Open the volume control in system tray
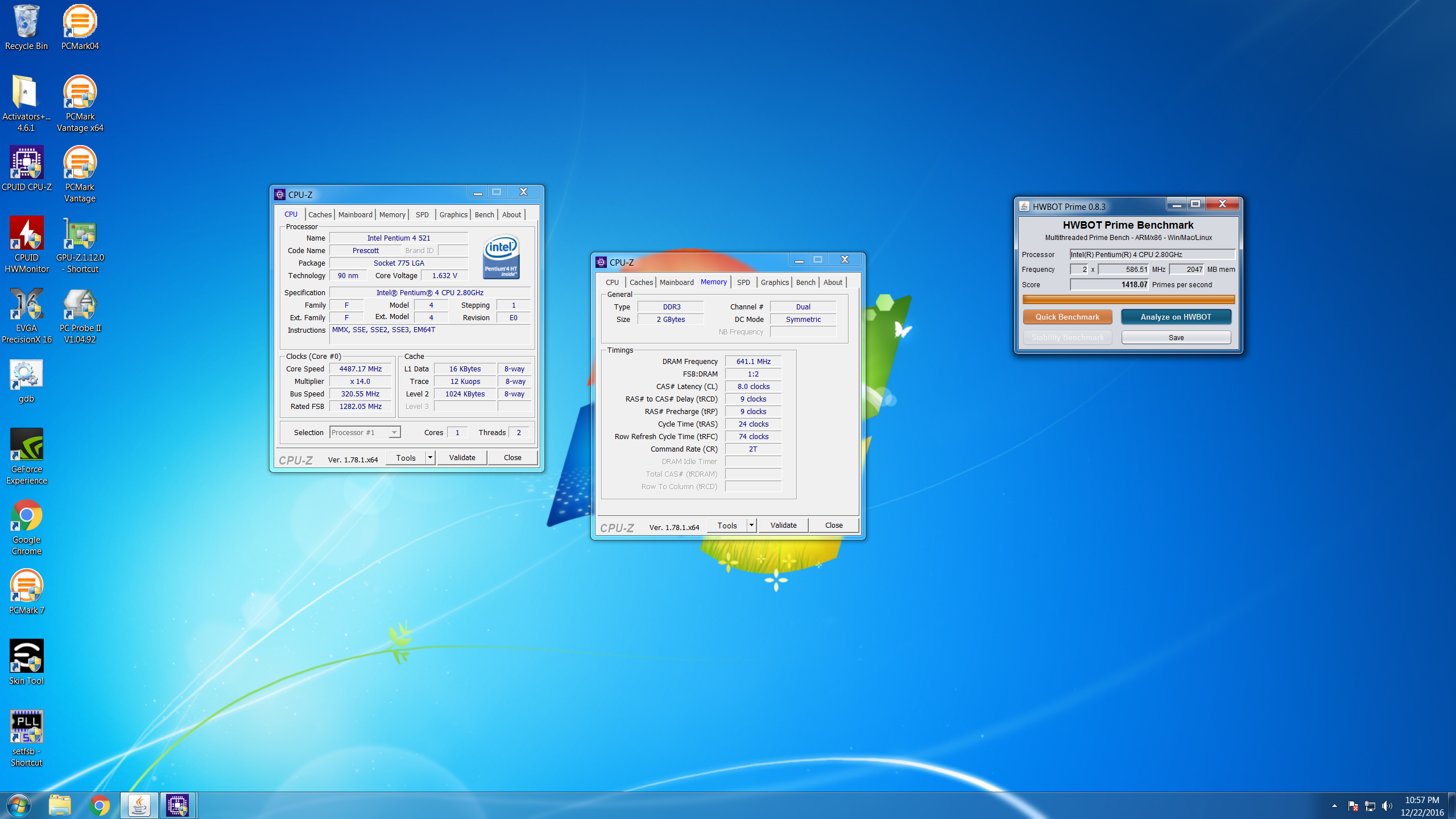Image resolution: width=1456 pixels, height=819 pixels. click(1387, 806)
